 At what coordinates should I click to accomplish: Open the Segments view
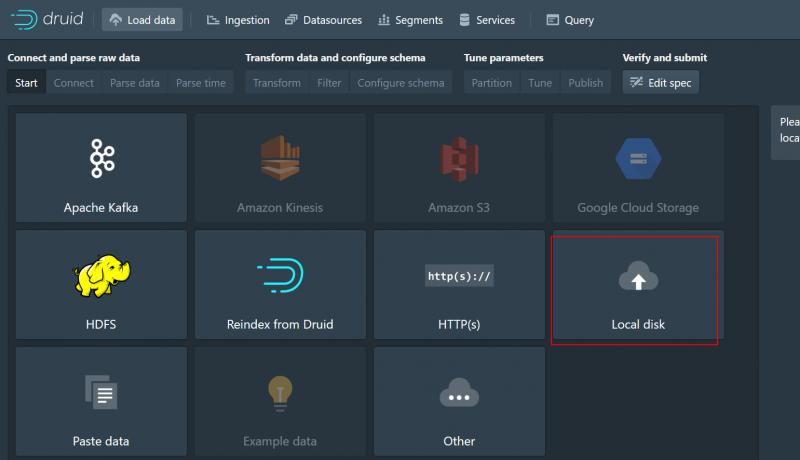click(410, 20)
